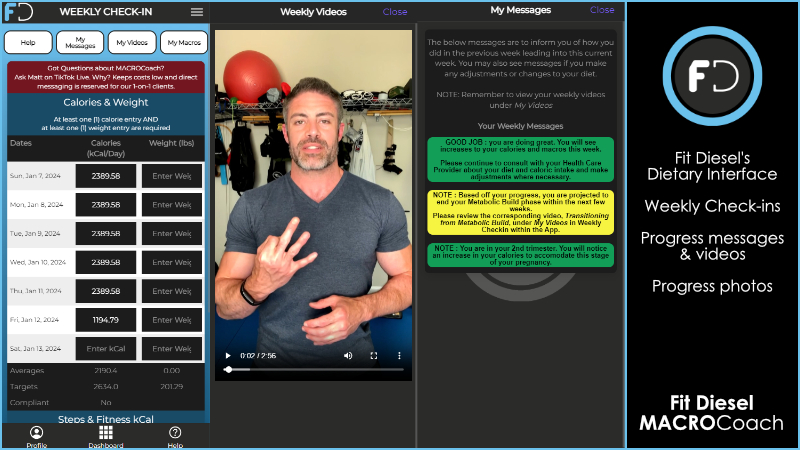Click the green GOOD JOB message
The height and width of the screenshot is (450, 800).
pyautogui.click(x=520, y=159)
